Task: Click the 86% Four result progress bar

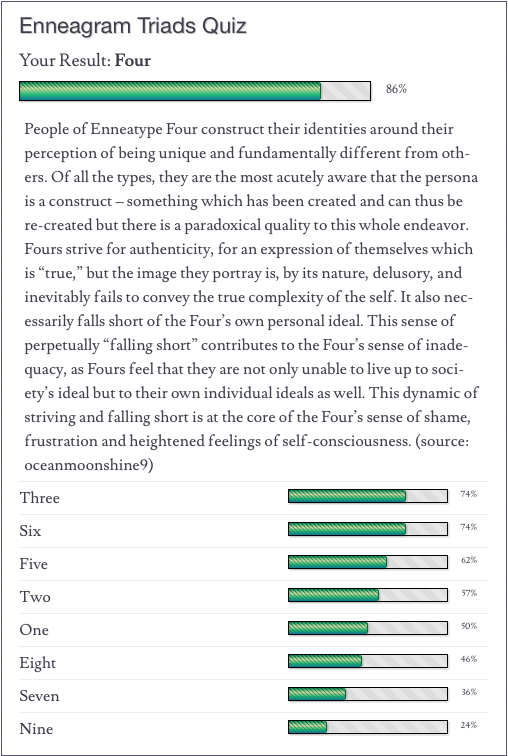Action: coord(195,91)
